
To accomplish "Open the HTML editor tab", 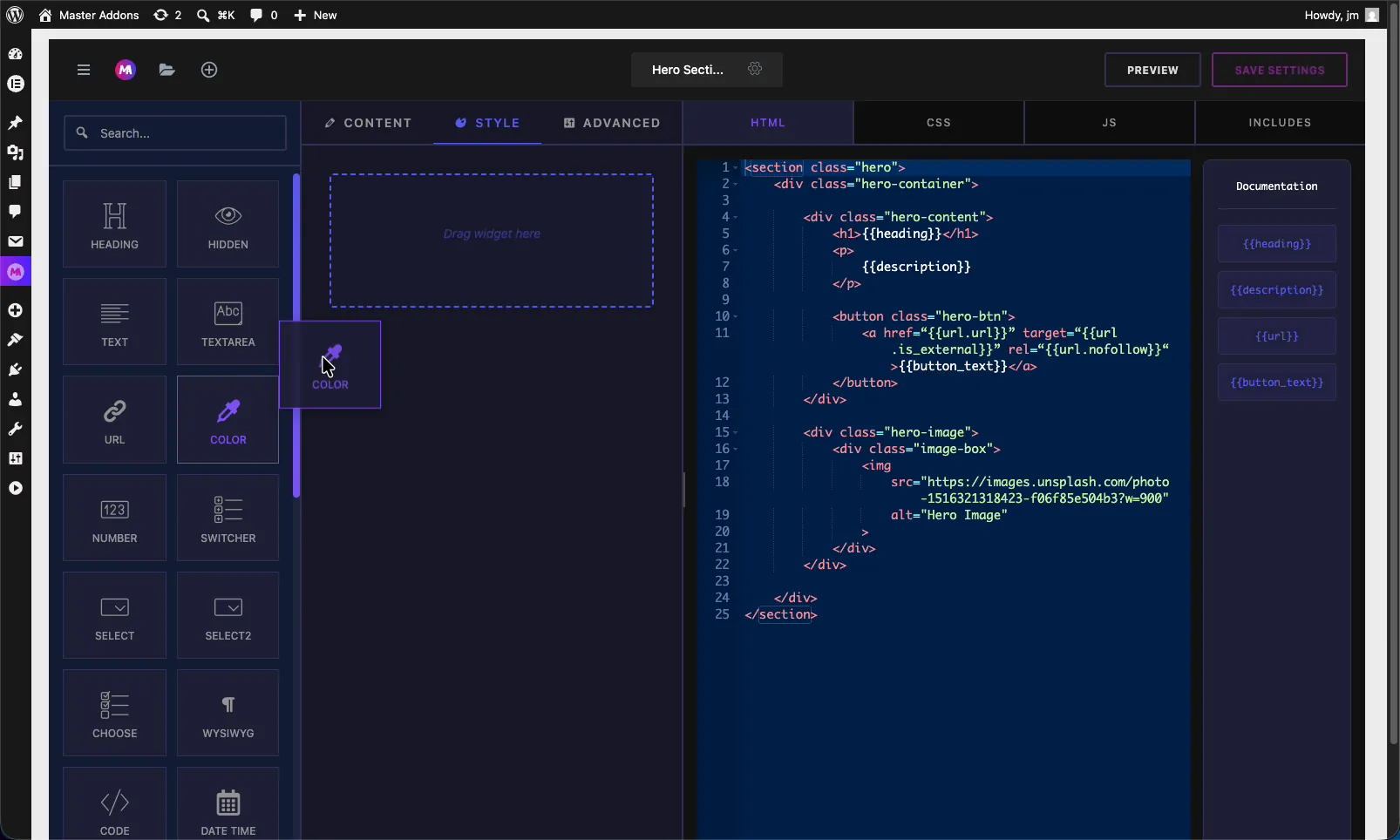I will point(768,123).
